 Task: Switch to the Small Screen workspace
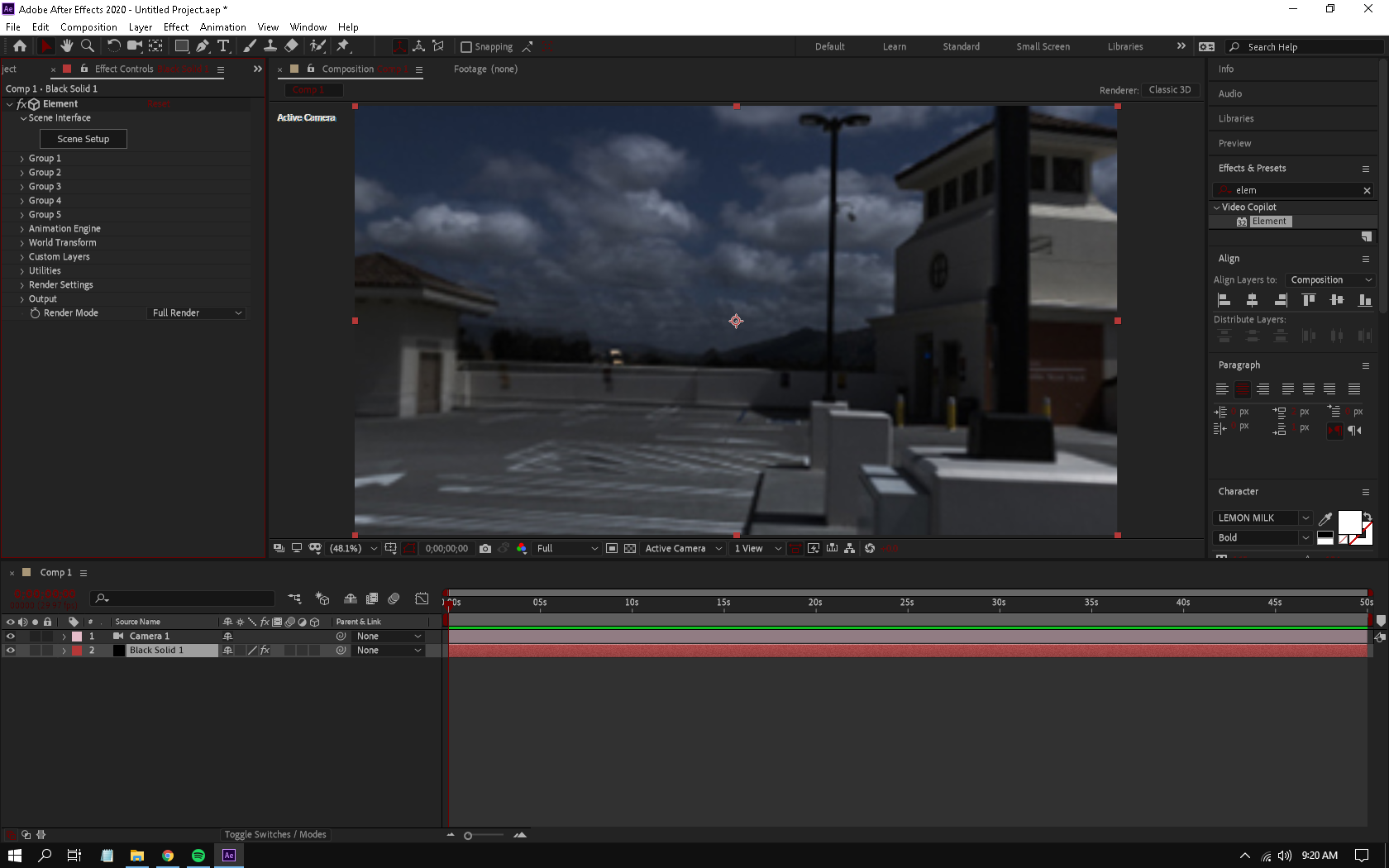click(1043, 46)
